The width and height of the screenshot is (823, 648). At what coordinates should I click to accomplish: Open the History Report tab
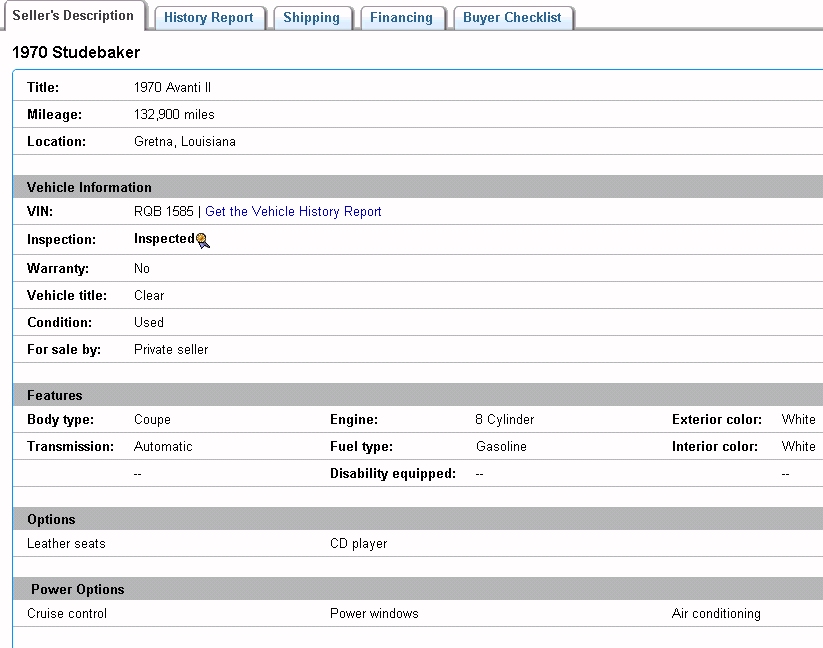(210, 17)
